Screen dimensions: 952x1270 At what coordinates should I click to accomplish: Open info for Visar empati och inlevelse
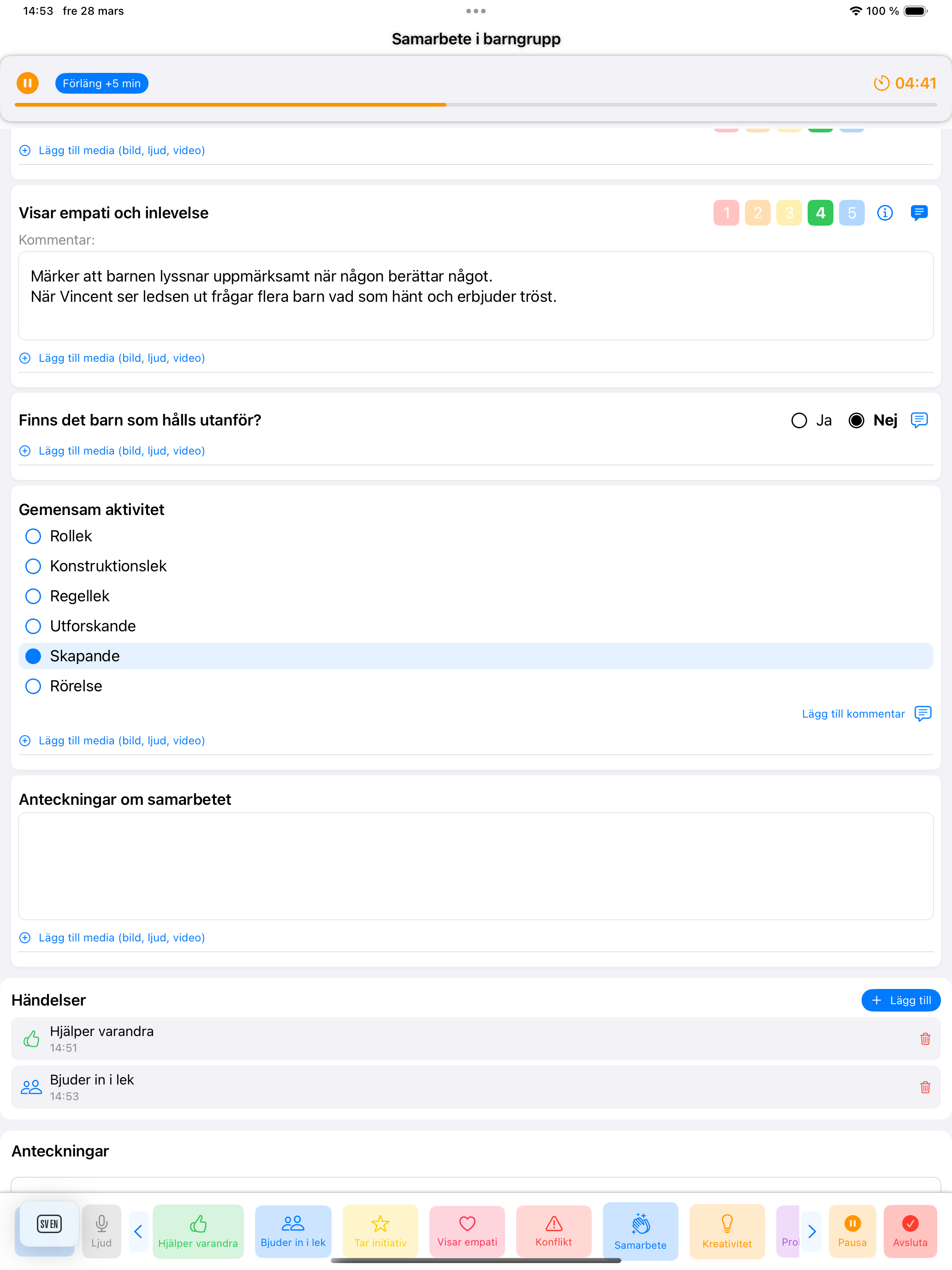tap(885, 213)
